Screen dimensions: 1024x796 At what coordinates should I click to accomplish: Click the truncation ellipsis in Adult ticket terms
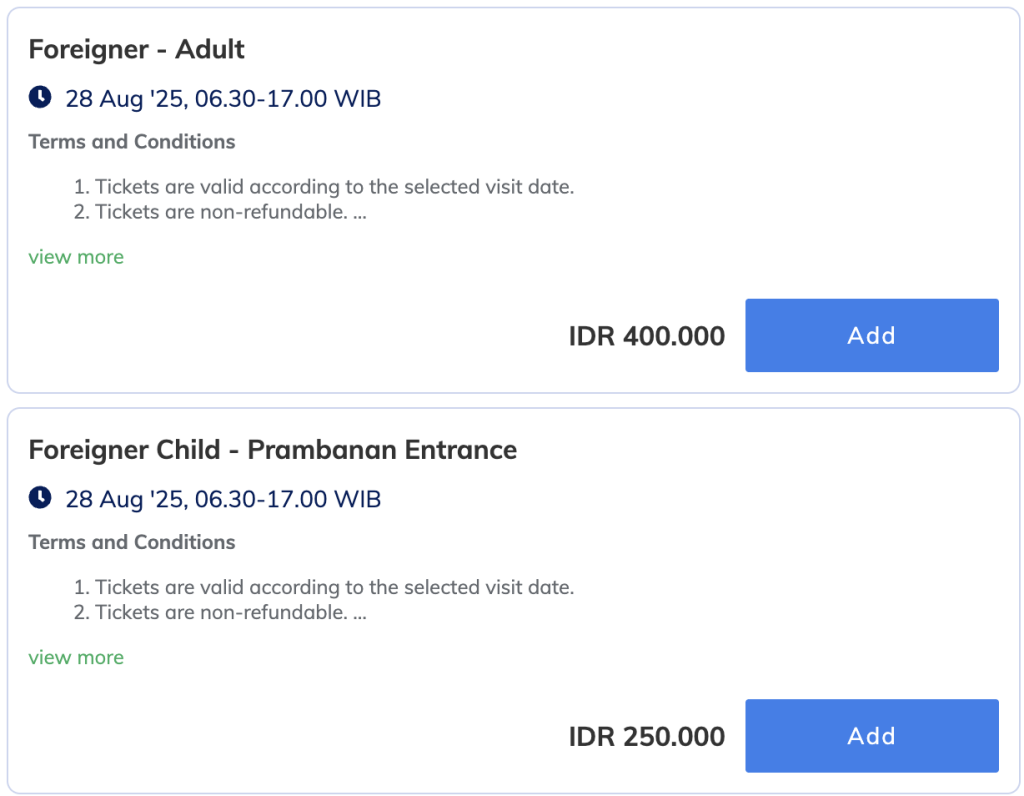tap(359, 213)
